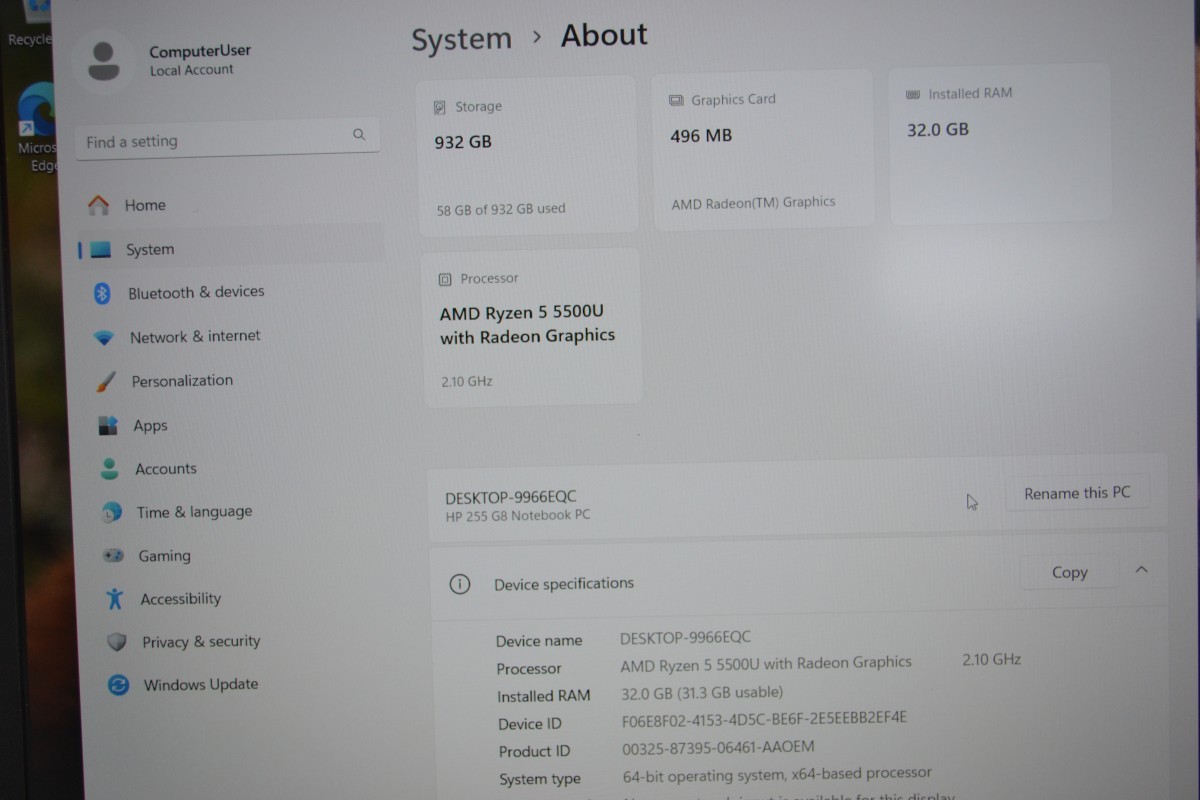Click '32.0 GB (31.3 GB usable)' text
Viewport: 1200px width, 800px height.
point(701,692)
